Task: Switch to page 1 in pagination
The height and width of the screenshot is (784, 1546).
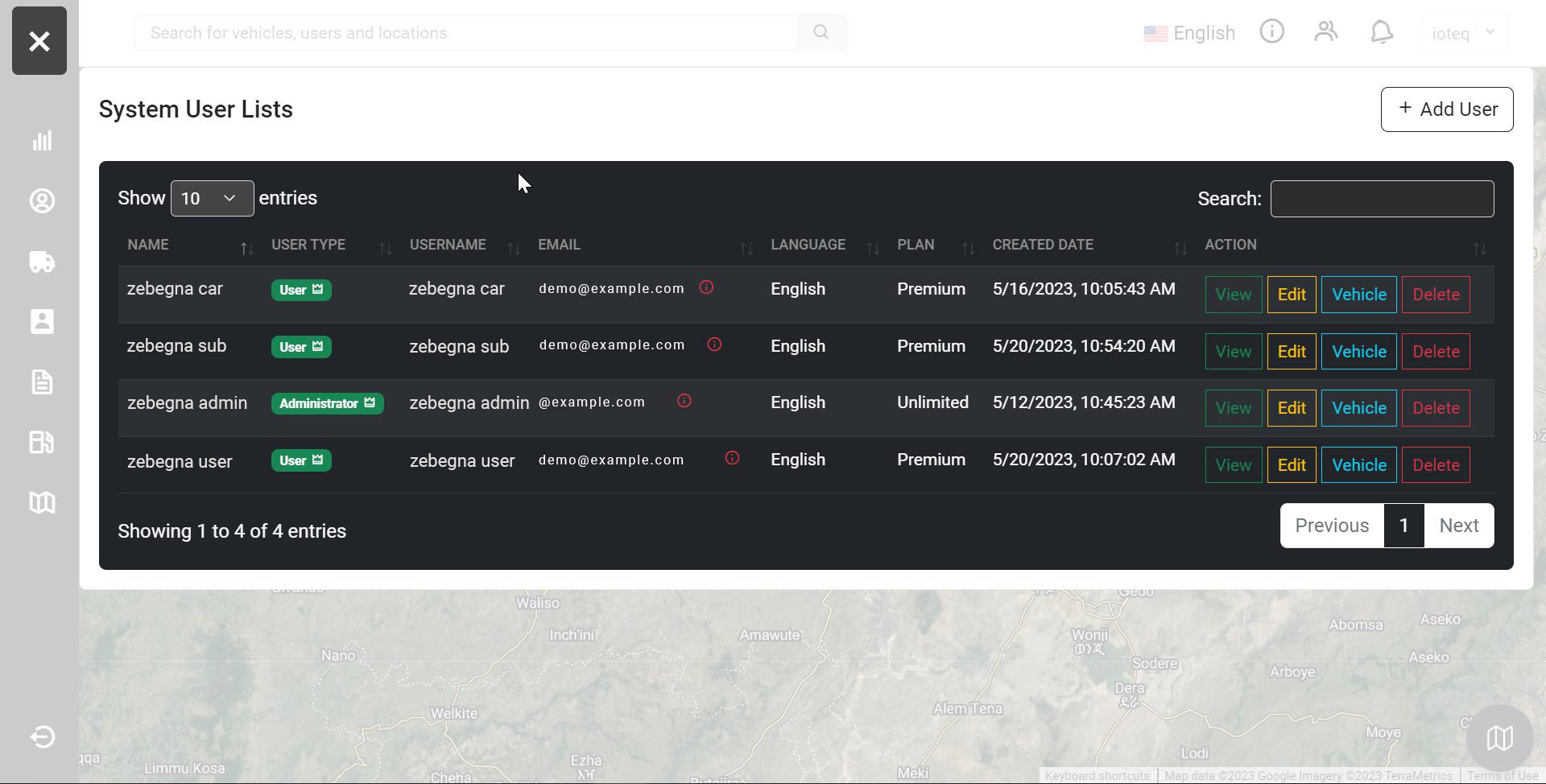Action: (x=1404, y=525)
